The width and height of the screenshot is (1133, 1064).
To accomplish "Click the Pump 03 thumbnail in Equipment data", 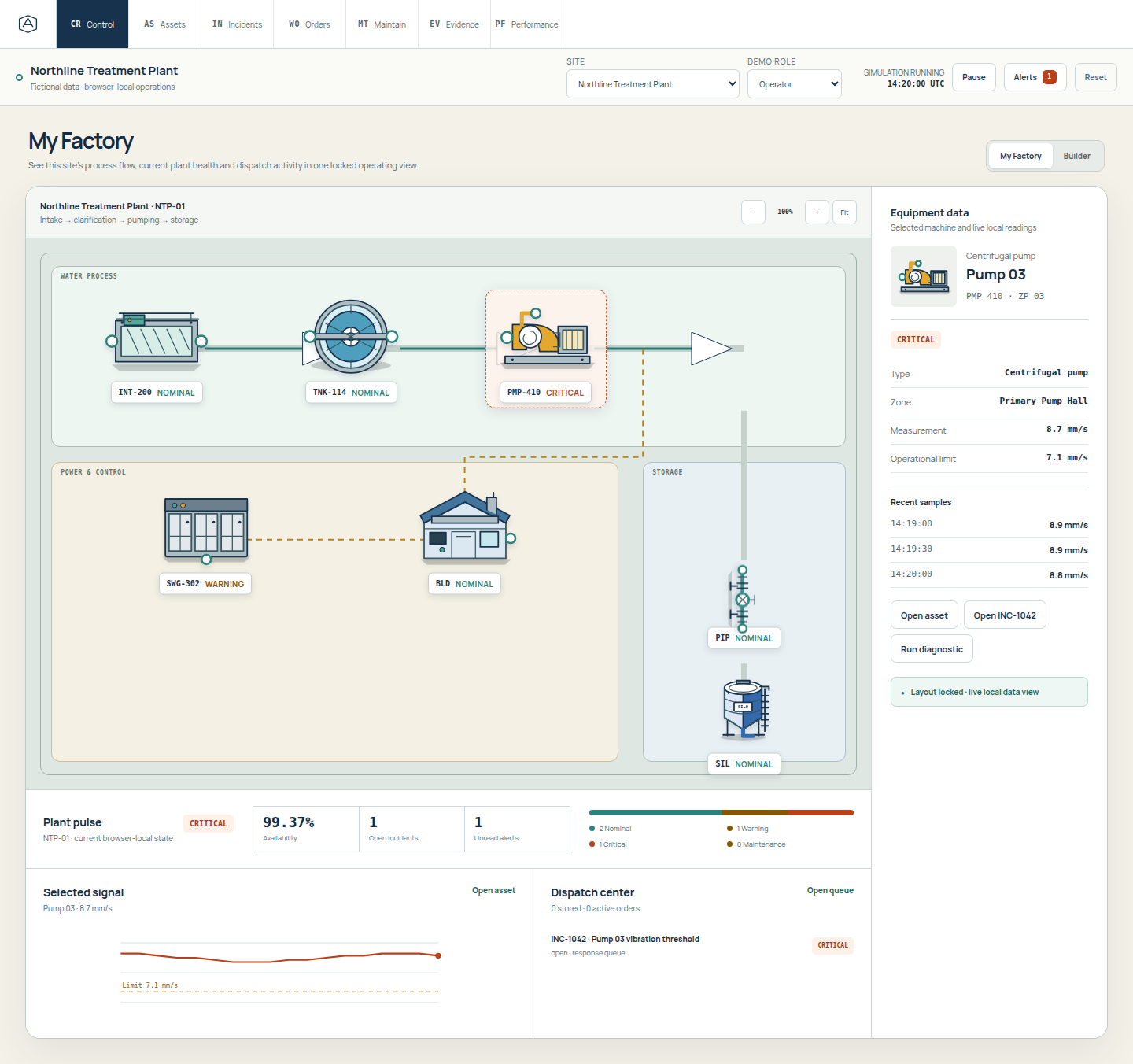I will coord(924,276).
